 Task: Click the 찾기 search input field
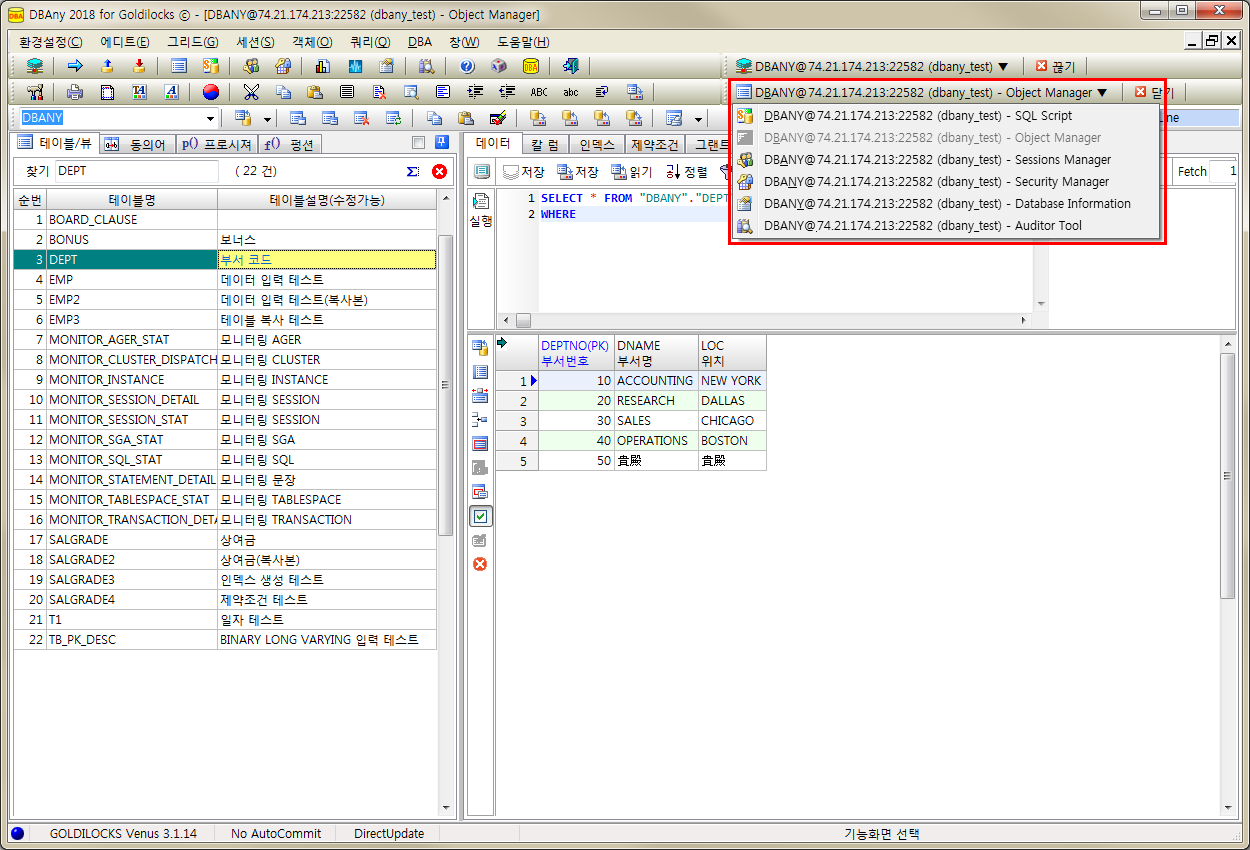[136, 171]
